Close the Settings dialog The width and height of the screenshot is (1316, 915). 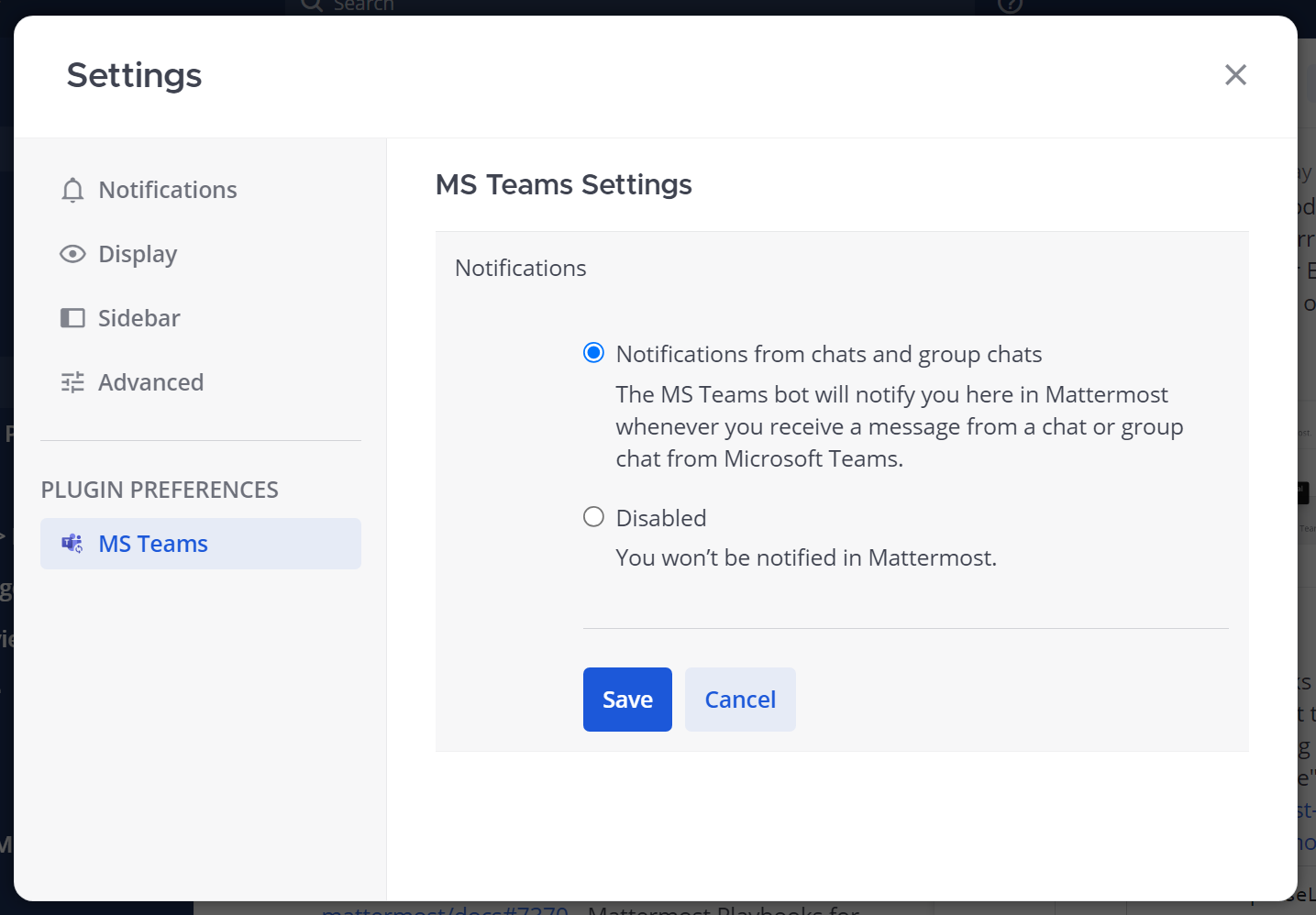1235,74
